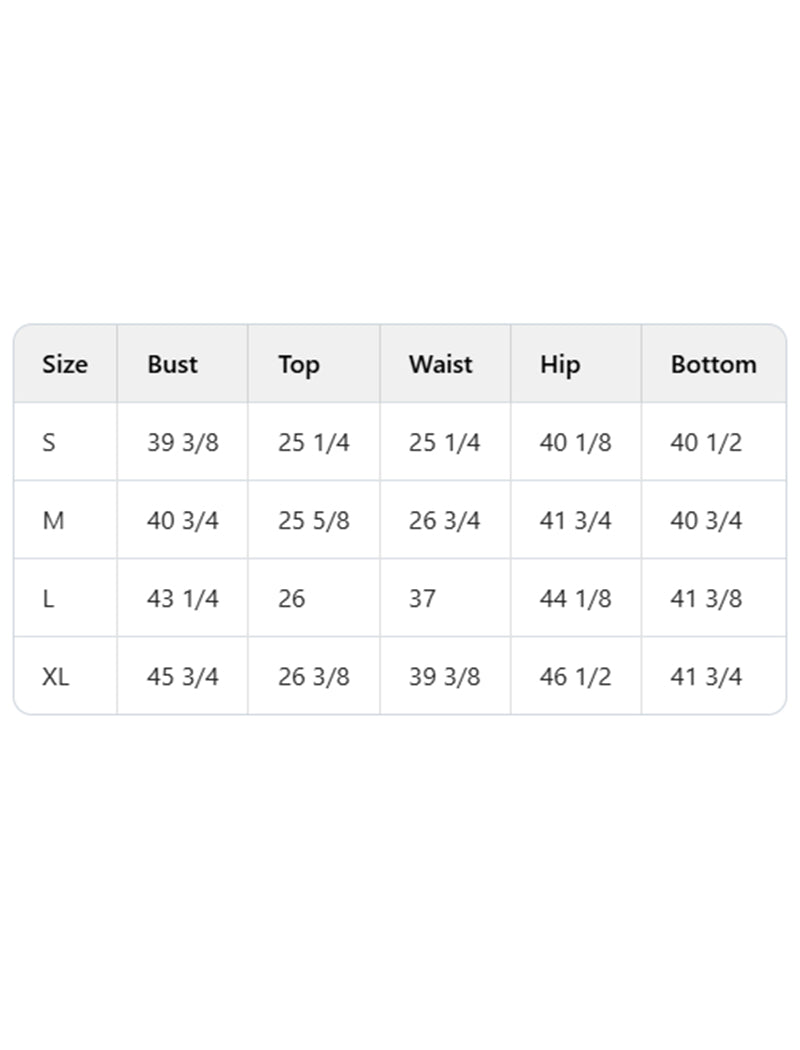Select the 46 1/2 hip cell
Image resolution: width=800 pixels, height=1050 pixels.
(x=575, y=676)
